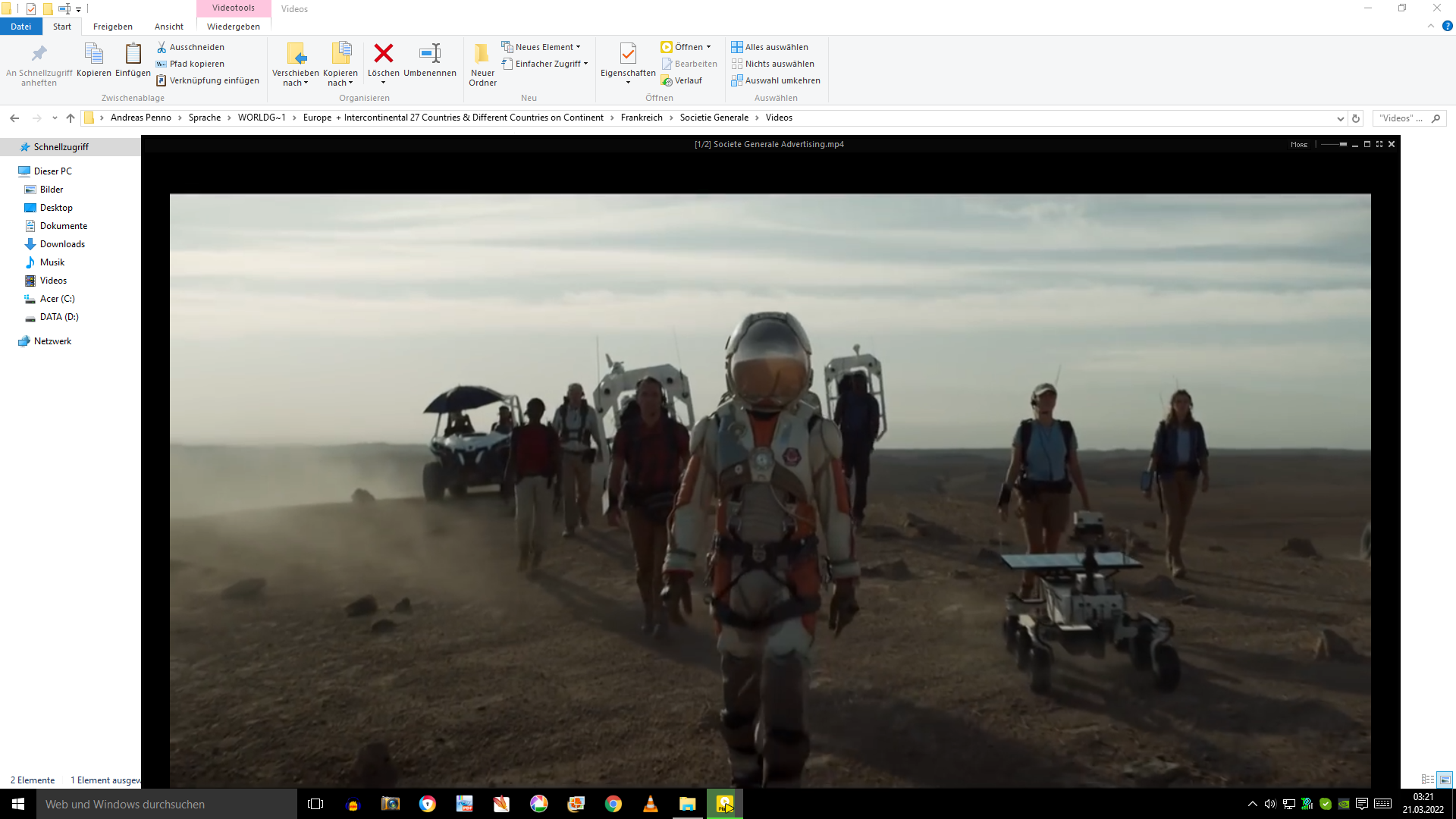Expand the address bar history chevron
This screenshot has width=1456, height=819.
click(1340, 118)
